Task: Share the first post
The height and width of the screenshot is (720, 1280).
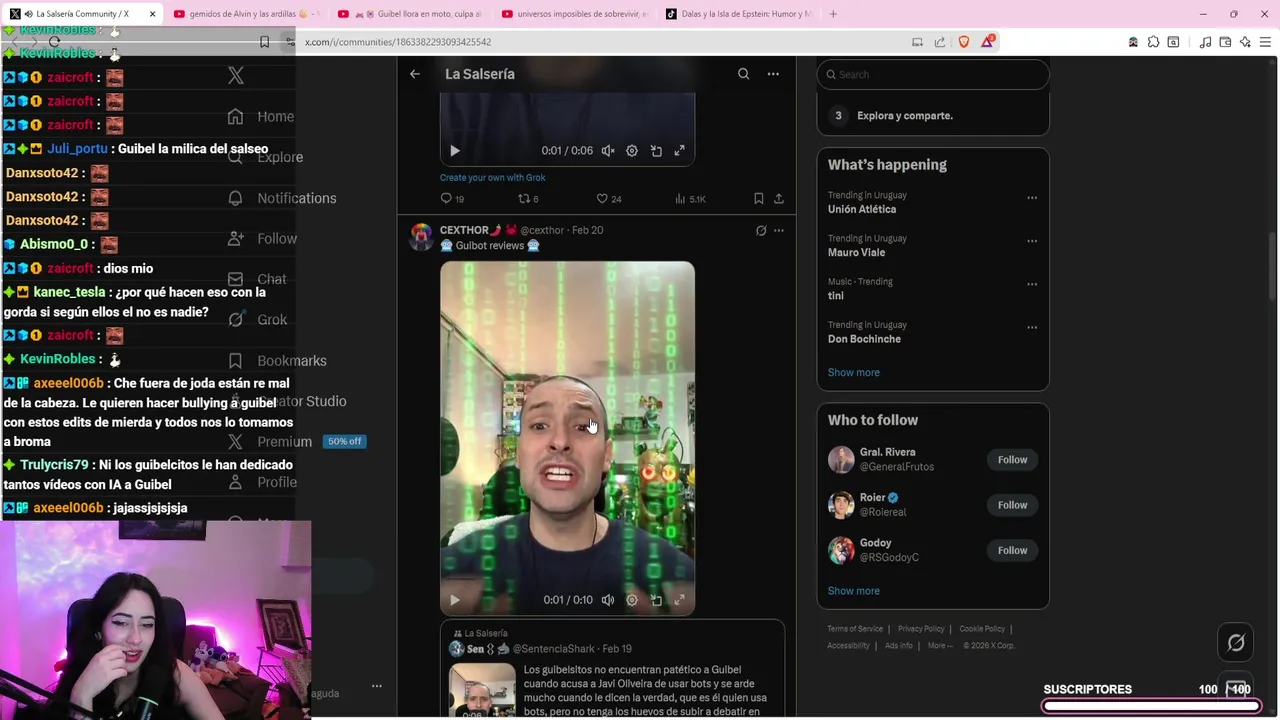Action: [779, 199]
